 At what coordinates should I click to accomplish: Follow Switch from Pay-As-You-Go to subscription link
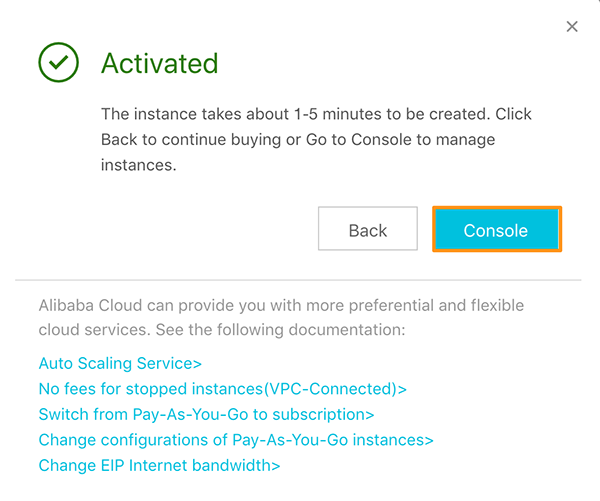point(206,415)
